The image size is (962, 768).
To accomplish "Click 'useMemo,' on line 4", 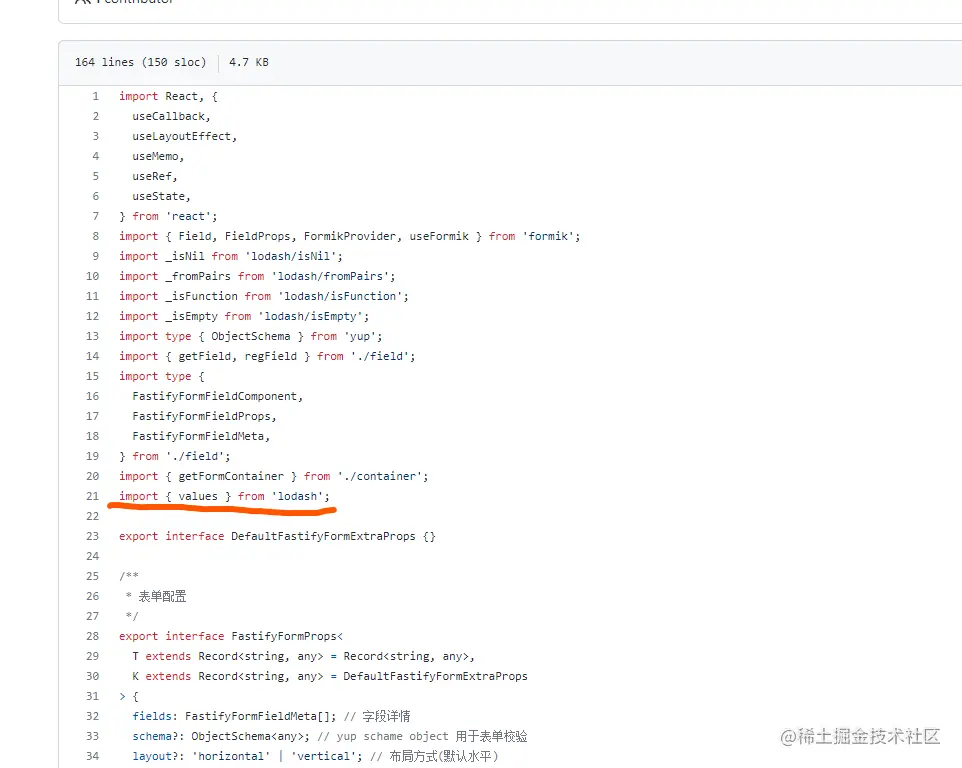I will (x=158, y=156).
